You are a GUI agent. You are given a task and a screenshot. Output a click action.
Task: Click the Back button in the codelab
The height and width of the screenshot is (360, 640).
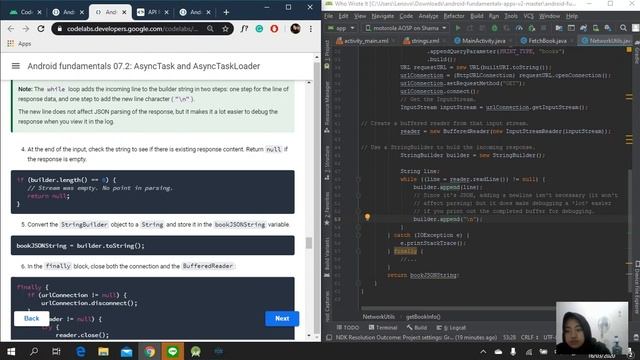(x=31, y=318)
